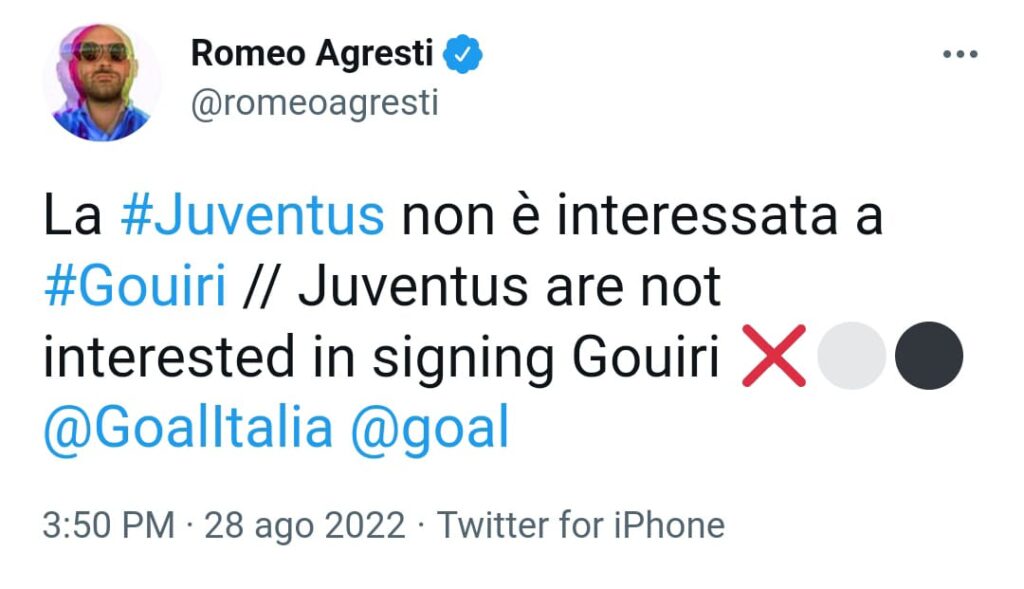Click the black circle emoji
The height and width of the screenshot is (589, 1024).
(928, 358)
